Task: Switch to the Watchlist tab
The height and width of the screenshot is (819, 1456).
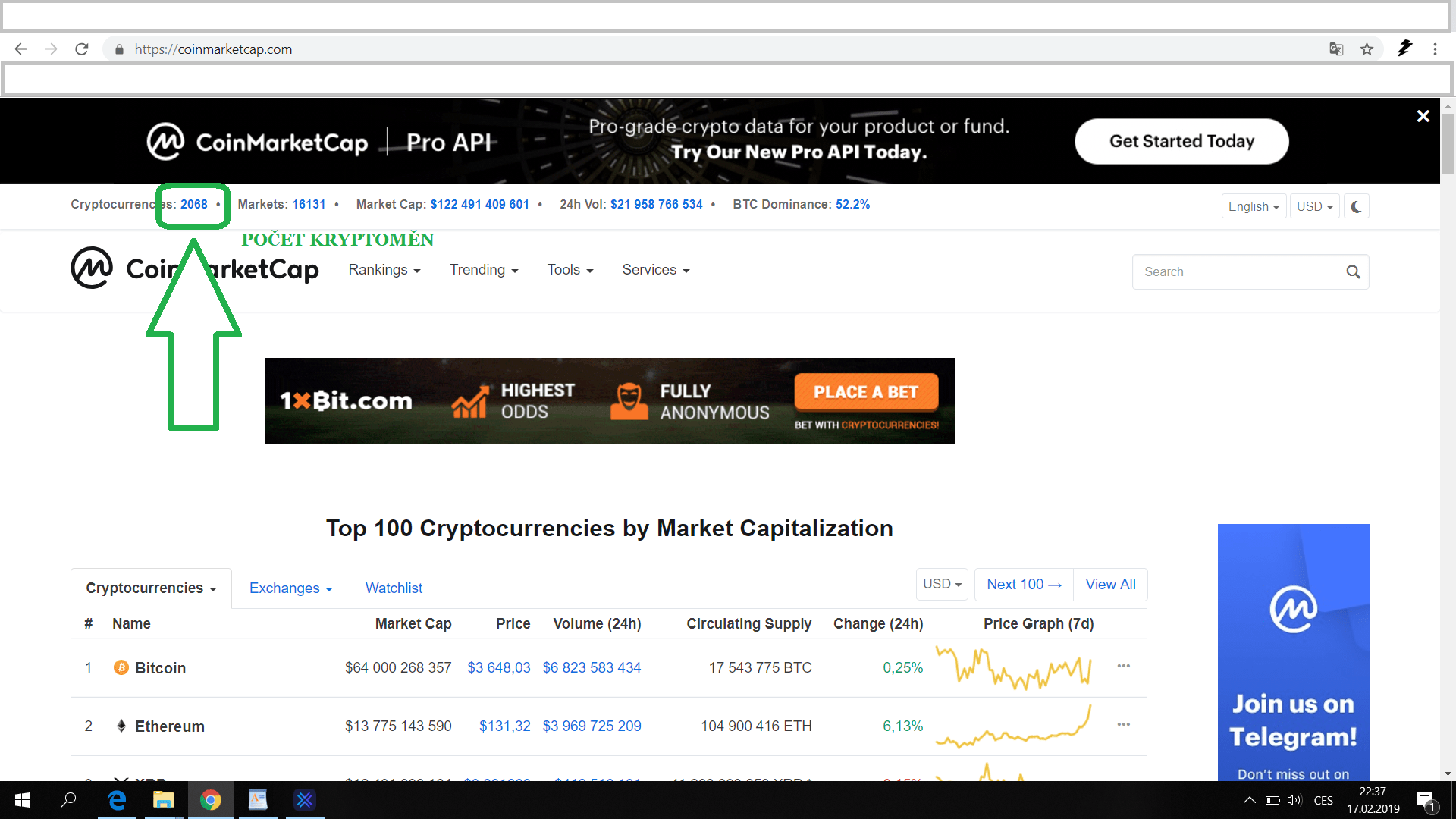Action: click(394, 588)
